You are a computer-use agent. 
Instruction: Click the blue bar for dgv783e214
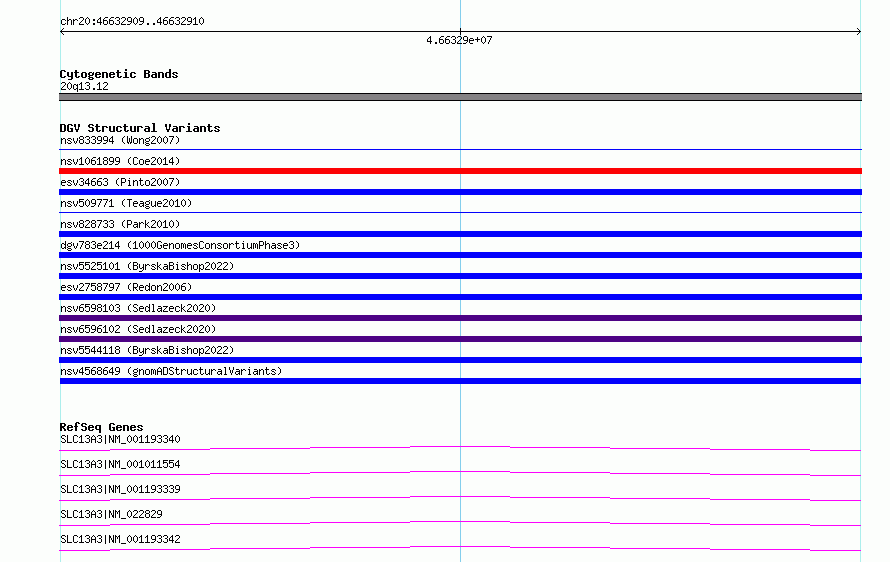click(460, 255)
